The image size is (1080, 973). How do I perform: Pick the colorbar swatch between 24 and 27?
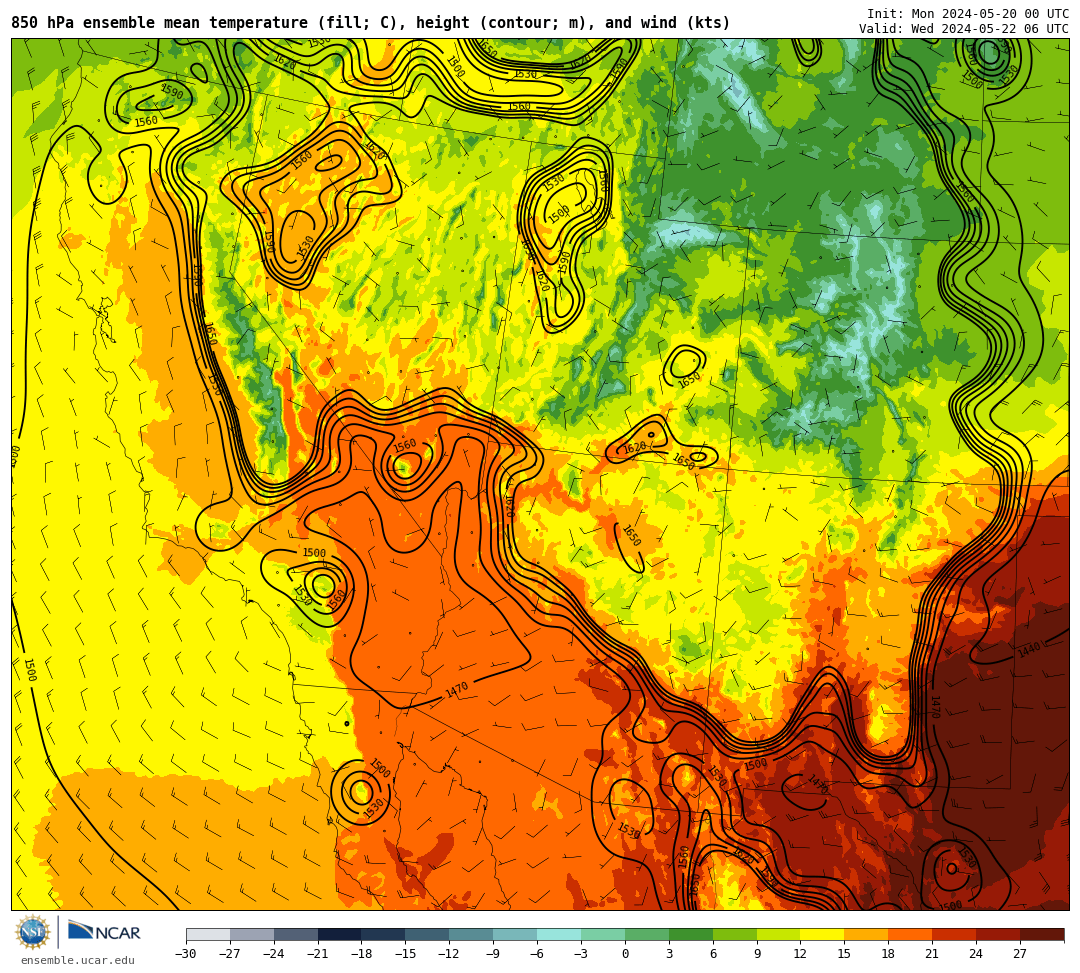point(999,934)
